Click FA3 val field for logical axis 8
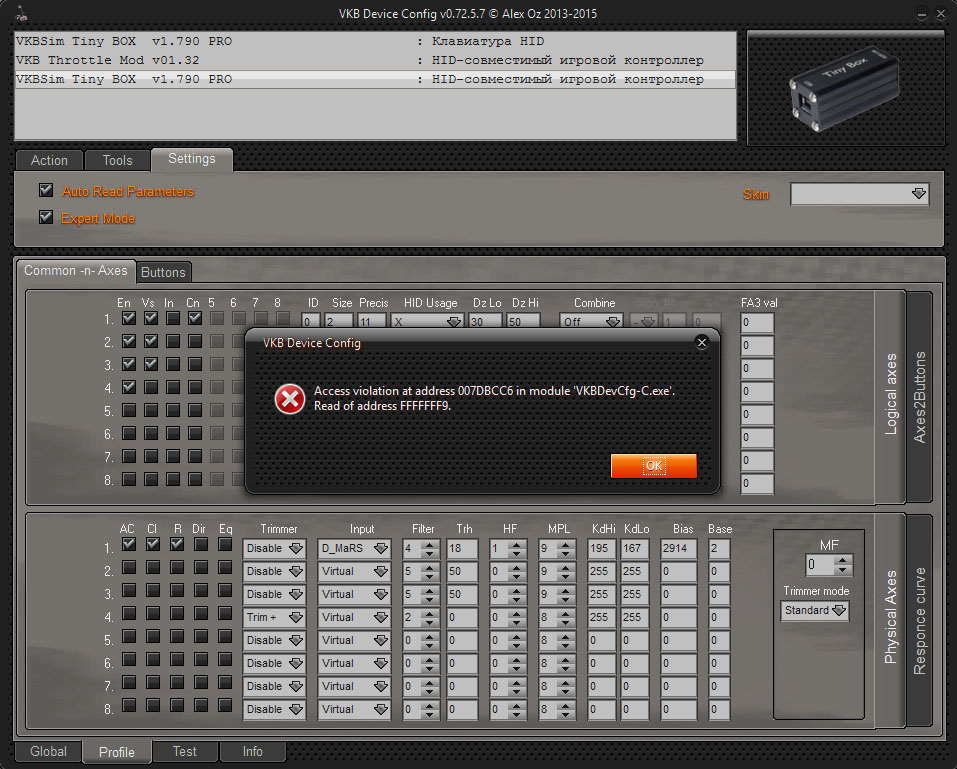 tap(757, 484)
